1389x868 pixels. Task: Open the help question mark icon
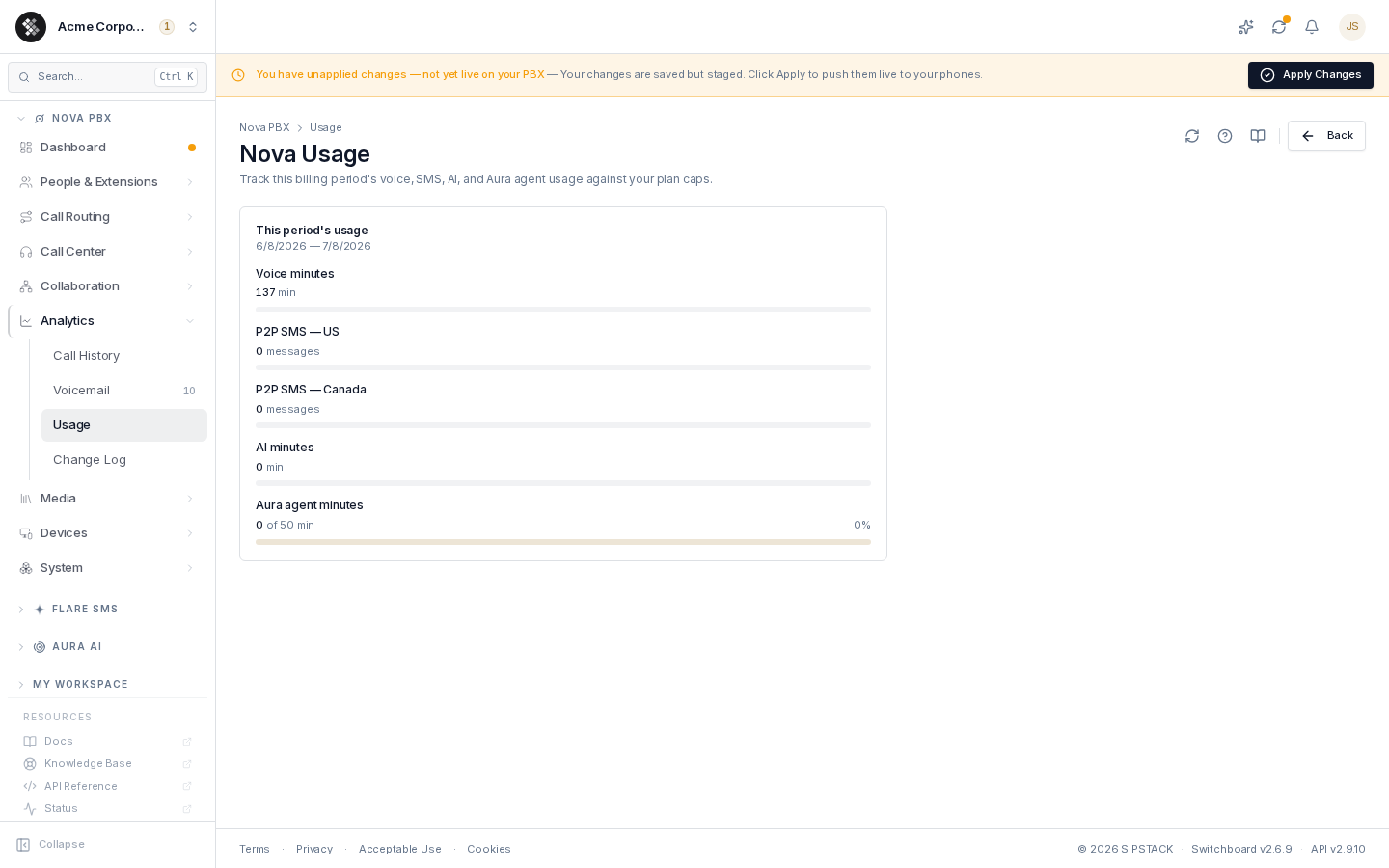pyautogui.click(x=1225, y=136)
